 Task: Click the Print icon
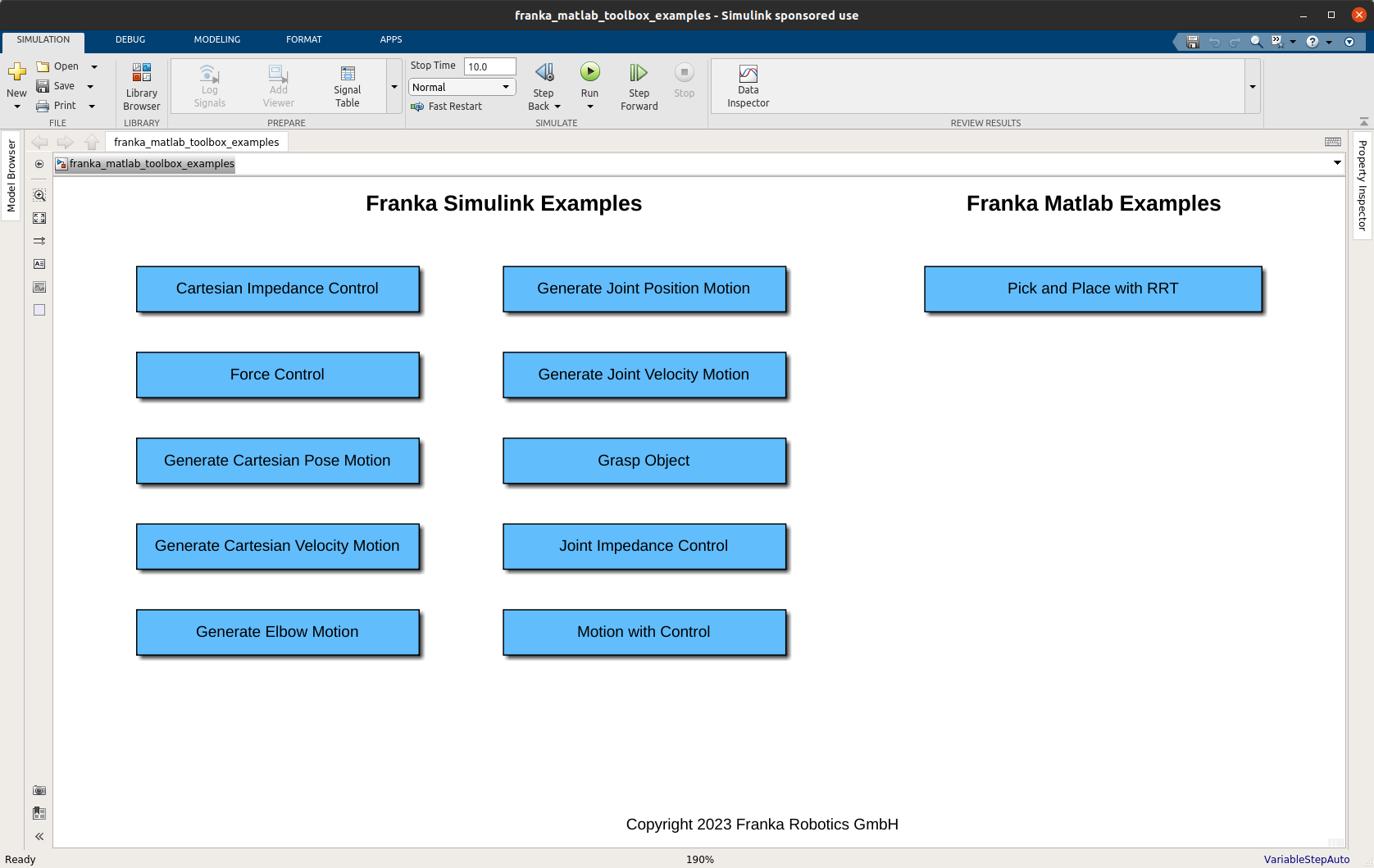(x=43, y=106)
